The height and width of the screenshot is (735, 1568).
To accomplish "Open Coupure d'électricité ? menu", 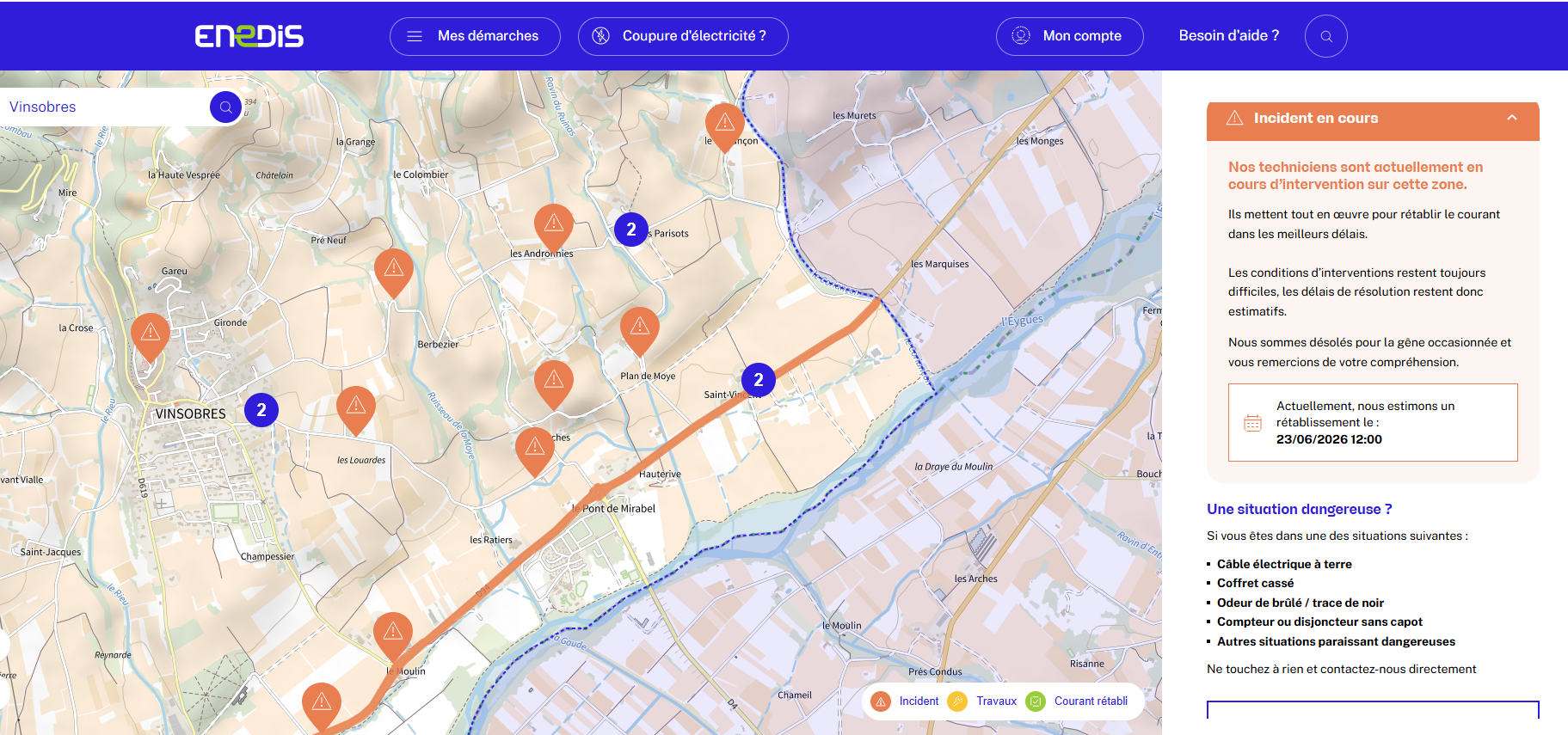I will pyautogui.click(x=683, y=36).
